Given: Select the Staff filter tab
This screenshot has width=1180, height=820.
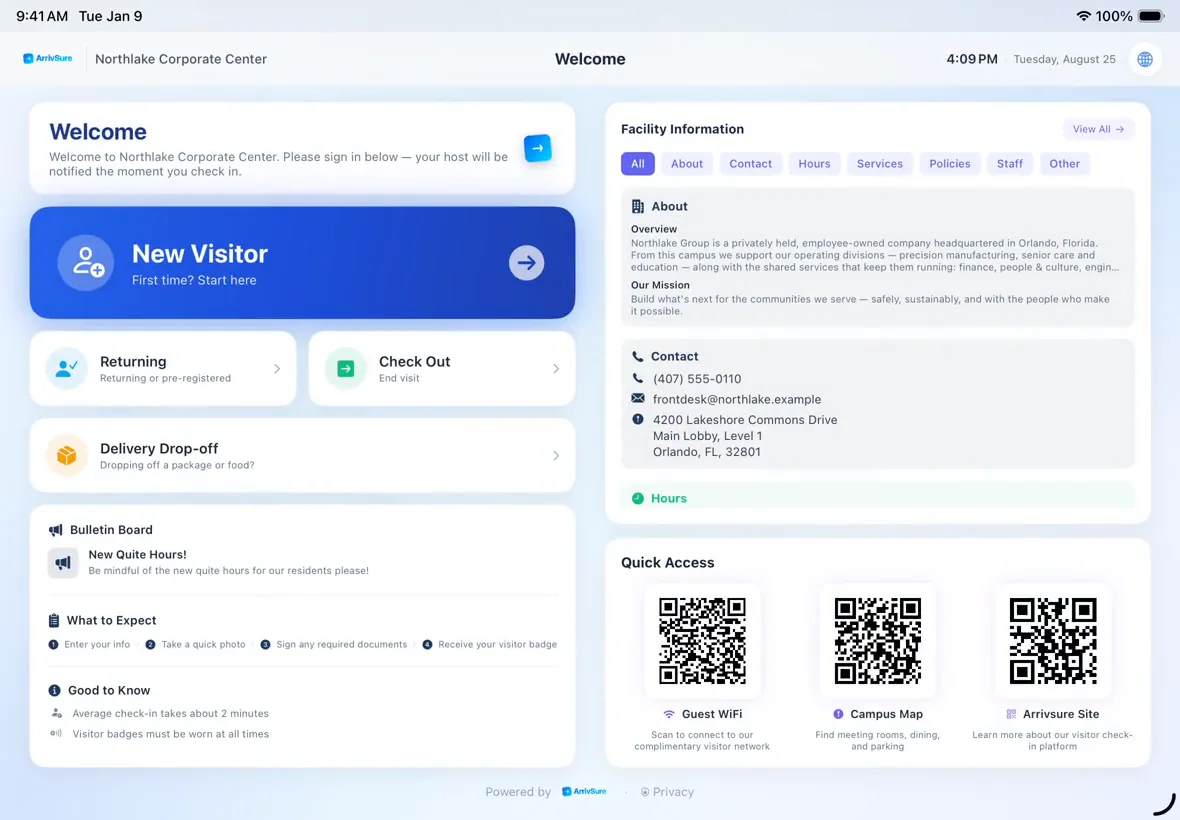Looking at the screenshot, I should 1010,163.
